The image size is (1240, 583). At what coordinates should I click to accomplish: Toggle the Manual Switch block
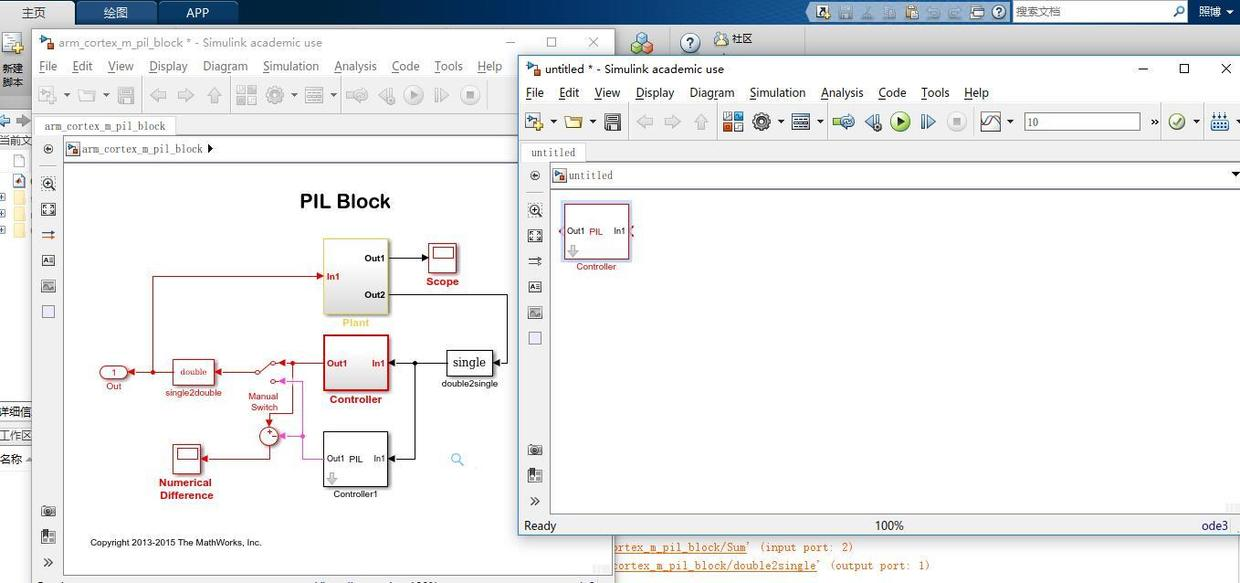coord(265,371)
